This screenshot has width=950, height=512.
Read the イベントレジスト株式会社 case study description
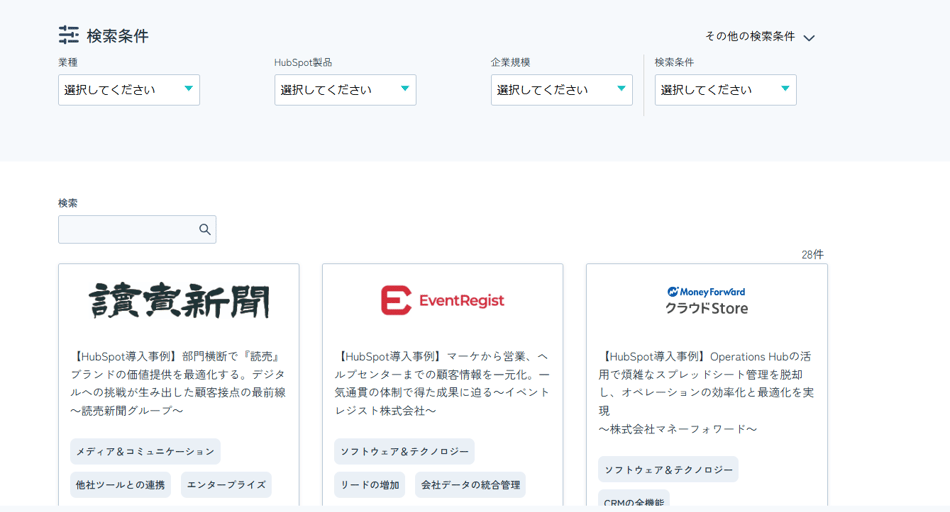coord(442,384)
